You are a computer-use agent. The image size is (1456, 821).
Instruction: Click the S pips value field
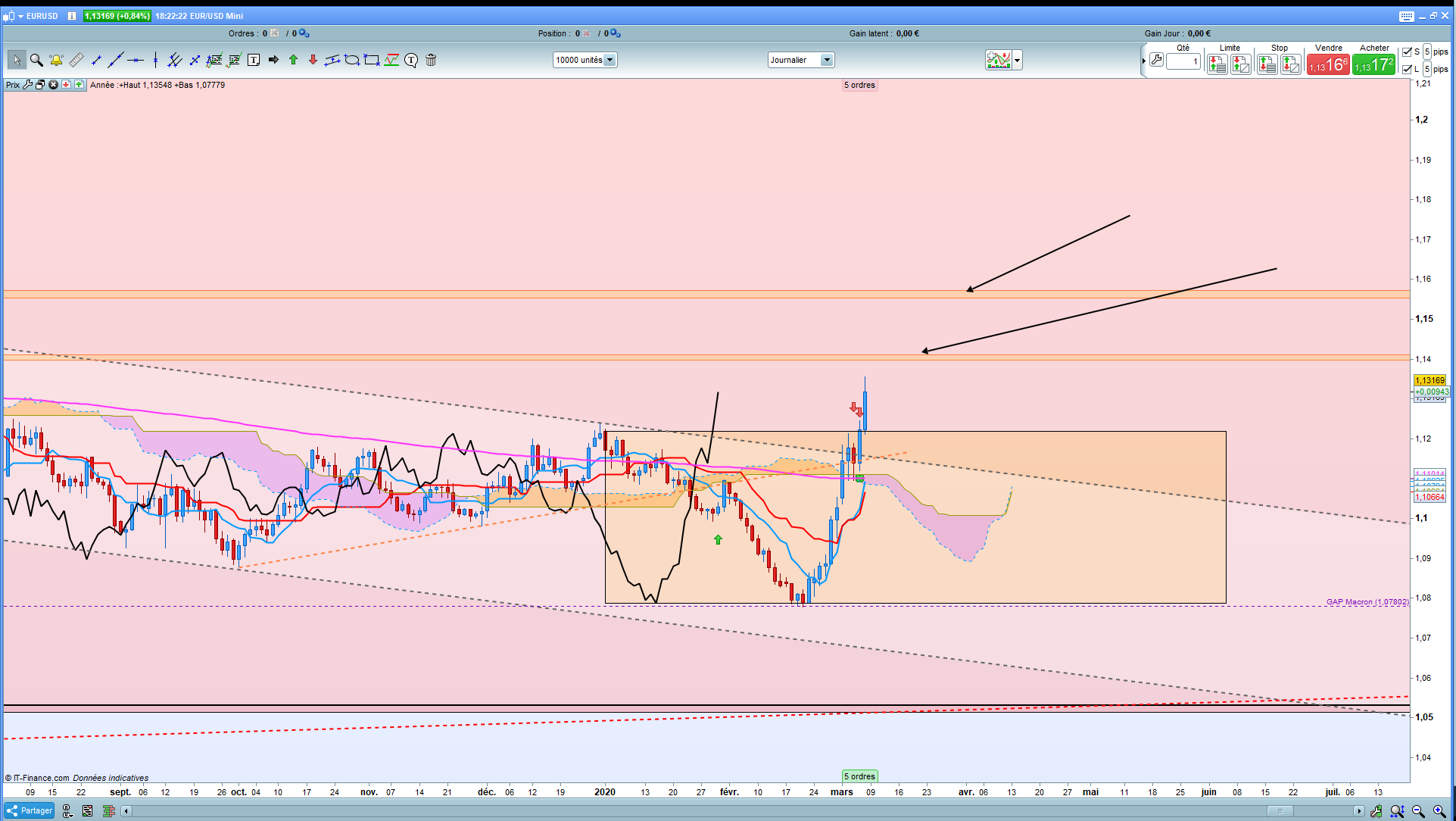[x=1426, y=52]
